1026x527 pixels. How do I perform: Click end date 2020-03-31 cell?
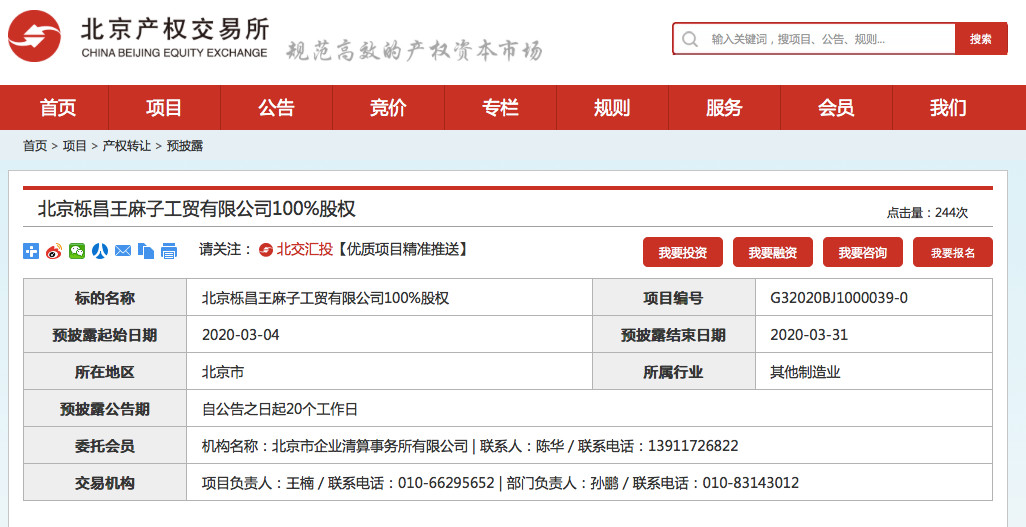click(874, 335)
